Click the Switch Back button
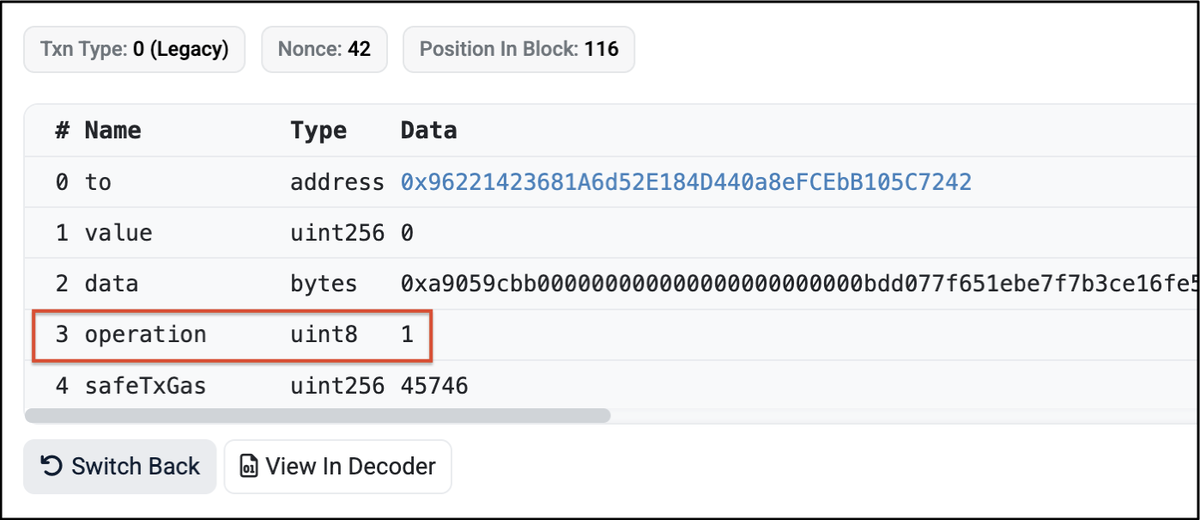 tap(120, 467)
